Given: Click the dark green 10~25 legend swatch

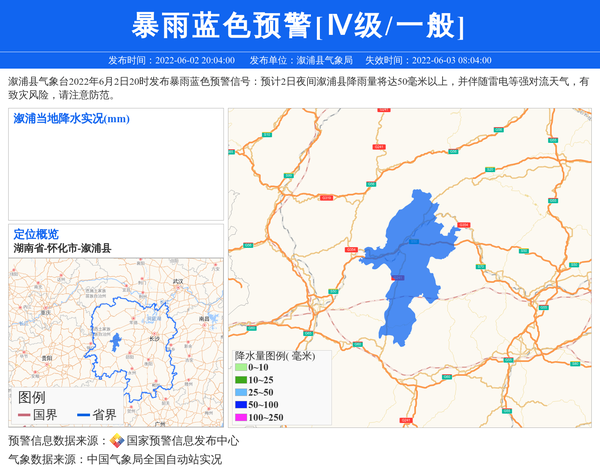Looking at the screenshot, I should 240,380.
